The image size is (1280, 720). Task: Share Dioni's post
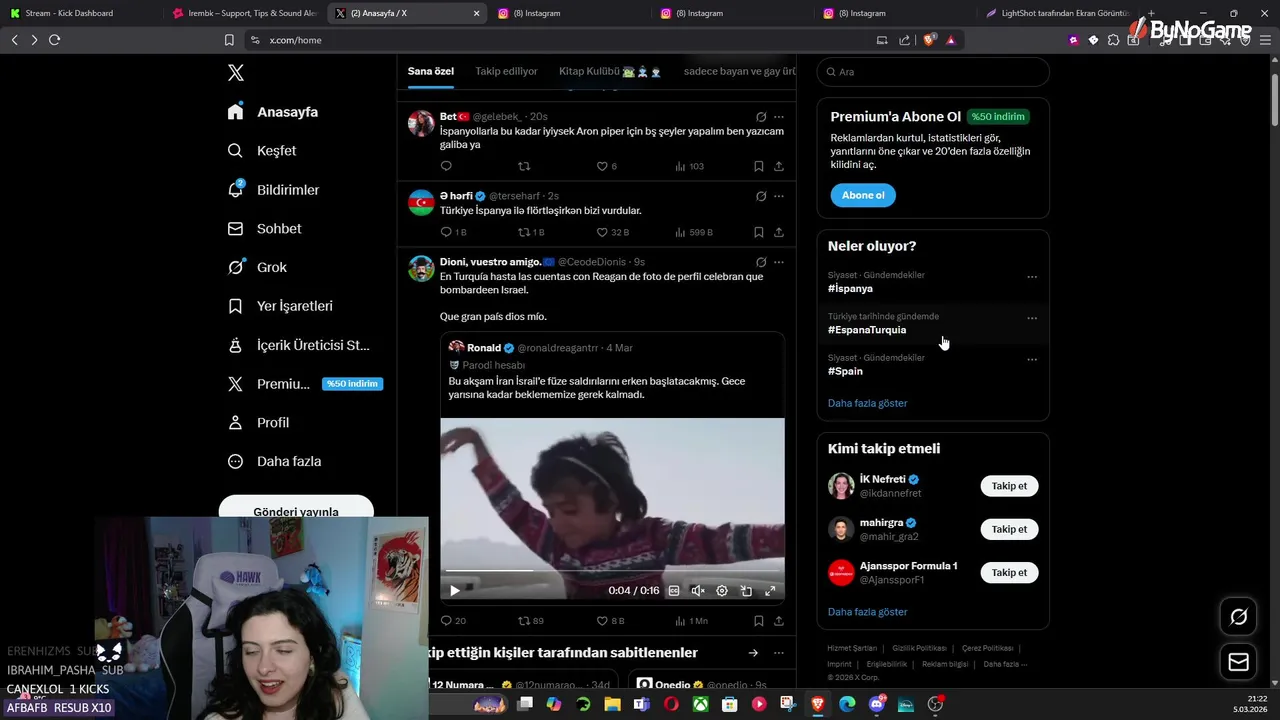[x=778, y=621]
